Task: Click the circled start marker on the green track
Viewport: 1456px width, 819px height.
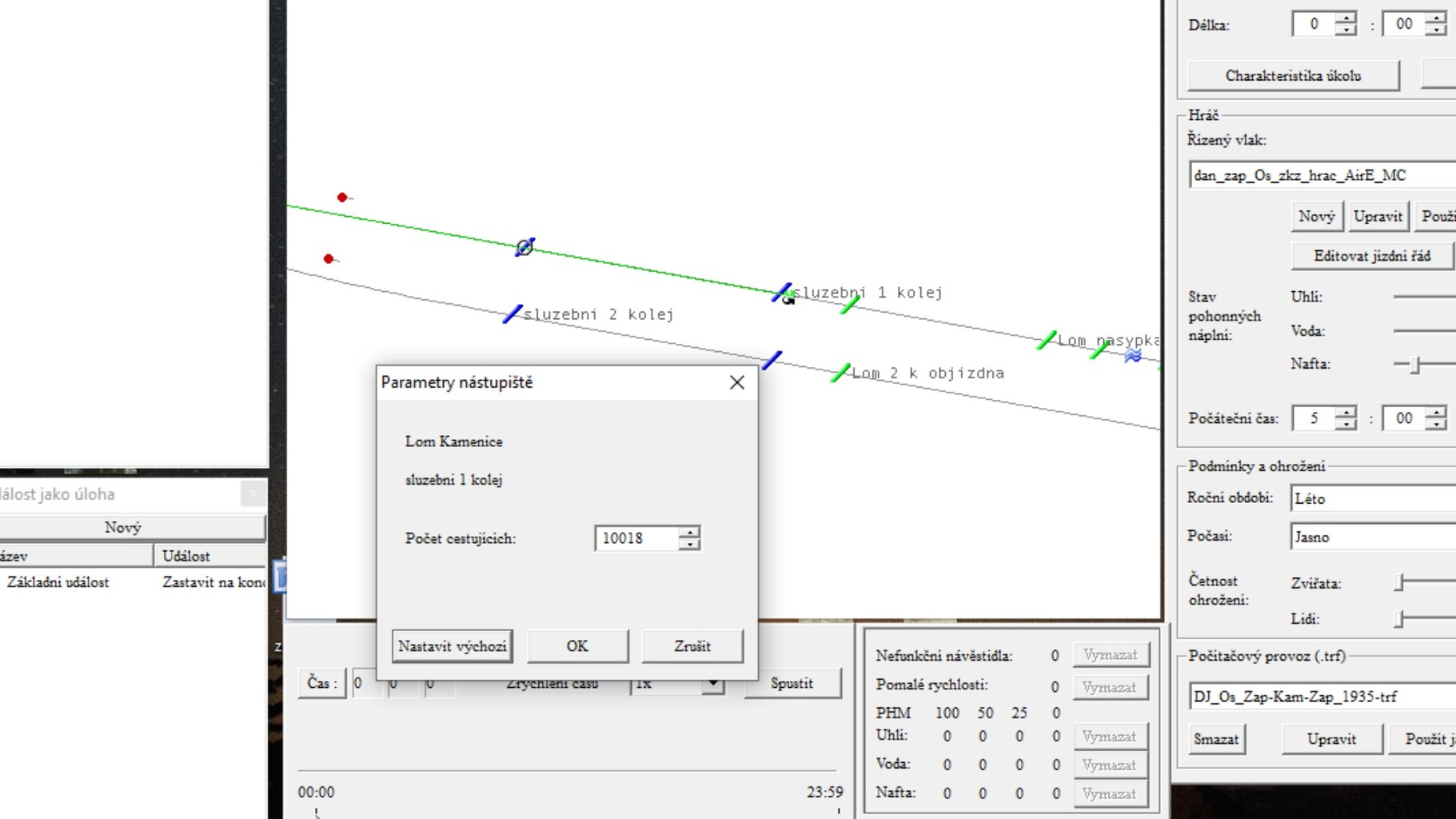Action: tap(525, 247)
